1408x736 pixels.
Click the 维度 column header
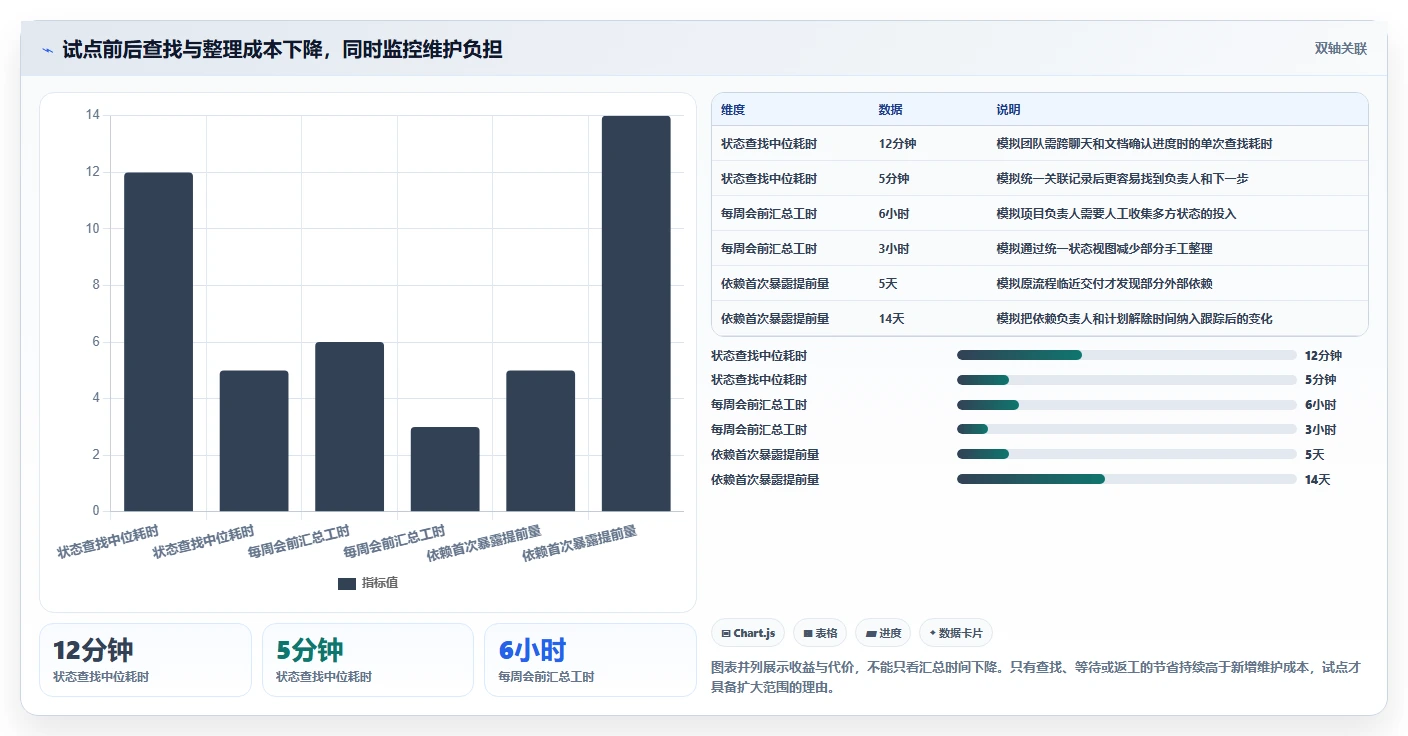733,110
